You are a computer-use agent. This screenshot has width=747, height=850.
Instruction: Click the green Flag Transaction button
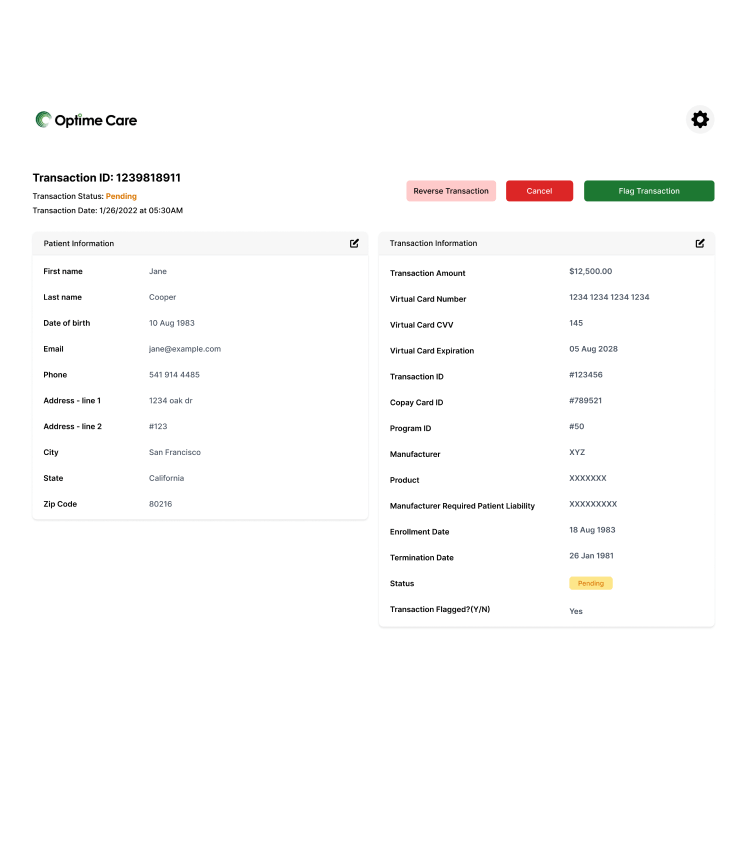click(x=649, y=191)
